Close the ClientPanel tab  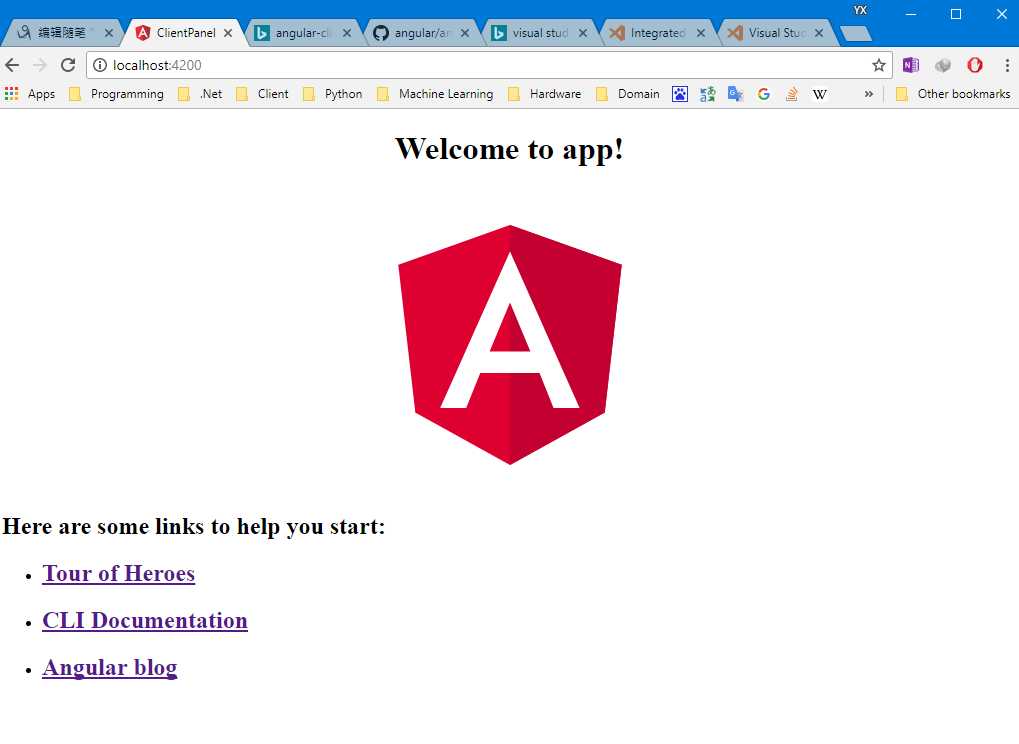228,32
